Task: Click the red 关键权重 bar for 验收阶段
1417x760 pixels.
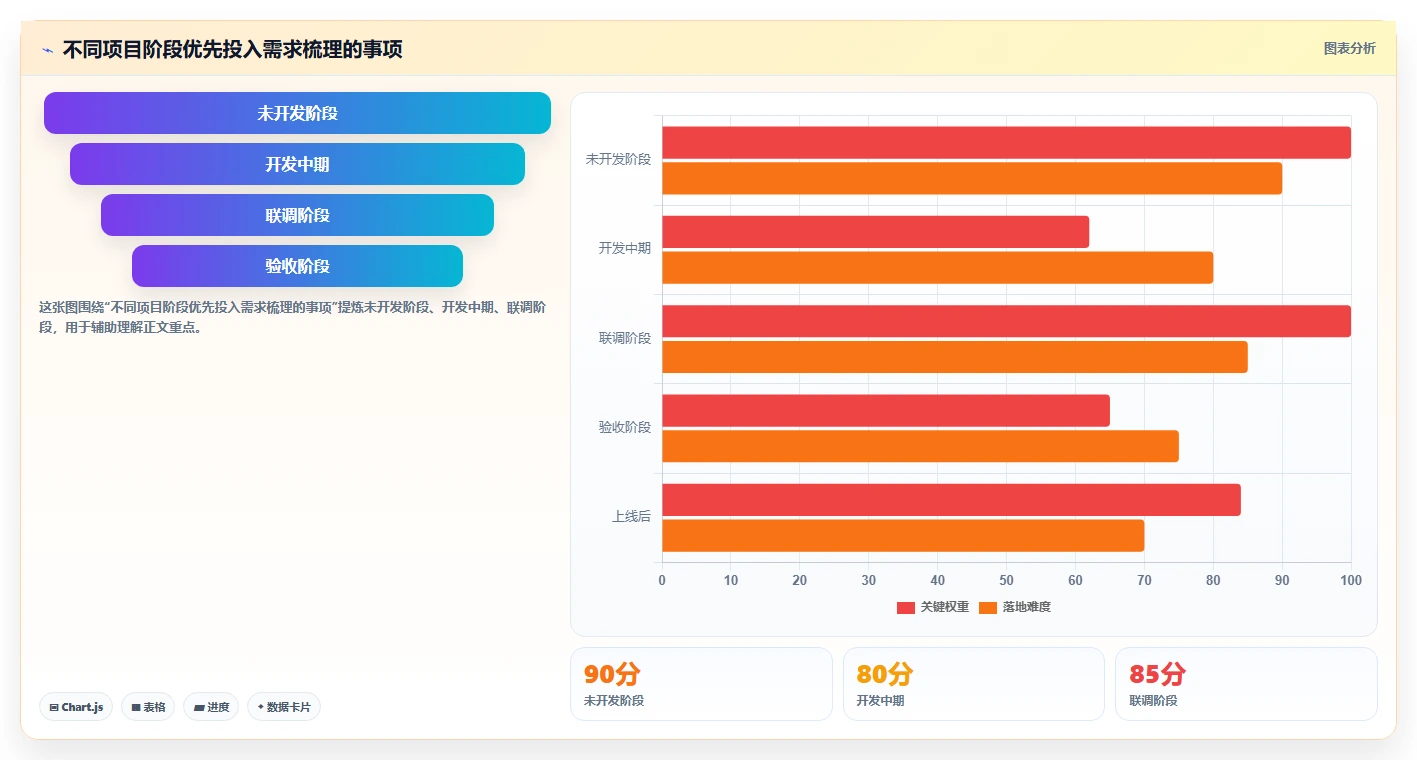Action: pyautogui.click(x=886, y=410)
